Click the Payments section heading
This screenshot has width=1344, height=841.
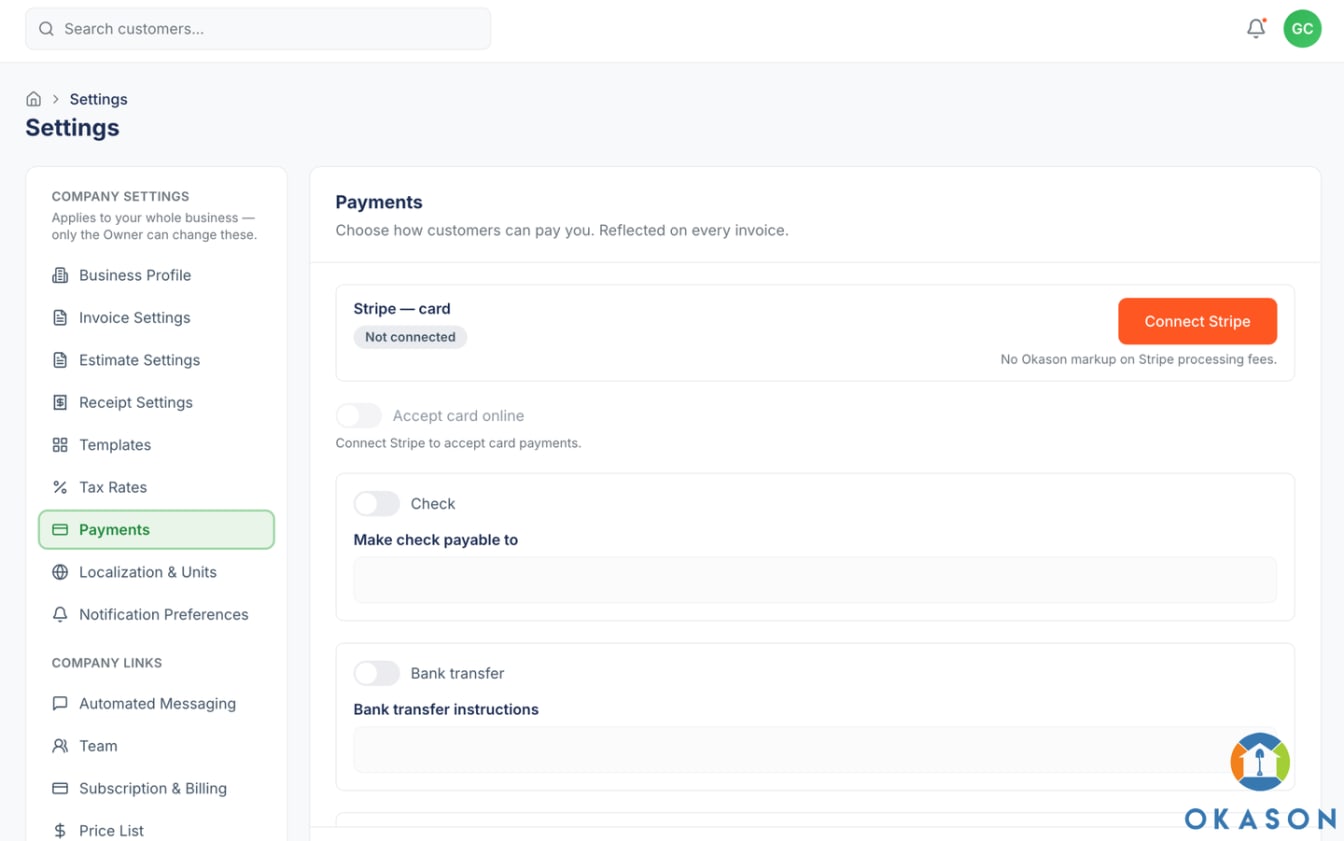pos(379,202)
